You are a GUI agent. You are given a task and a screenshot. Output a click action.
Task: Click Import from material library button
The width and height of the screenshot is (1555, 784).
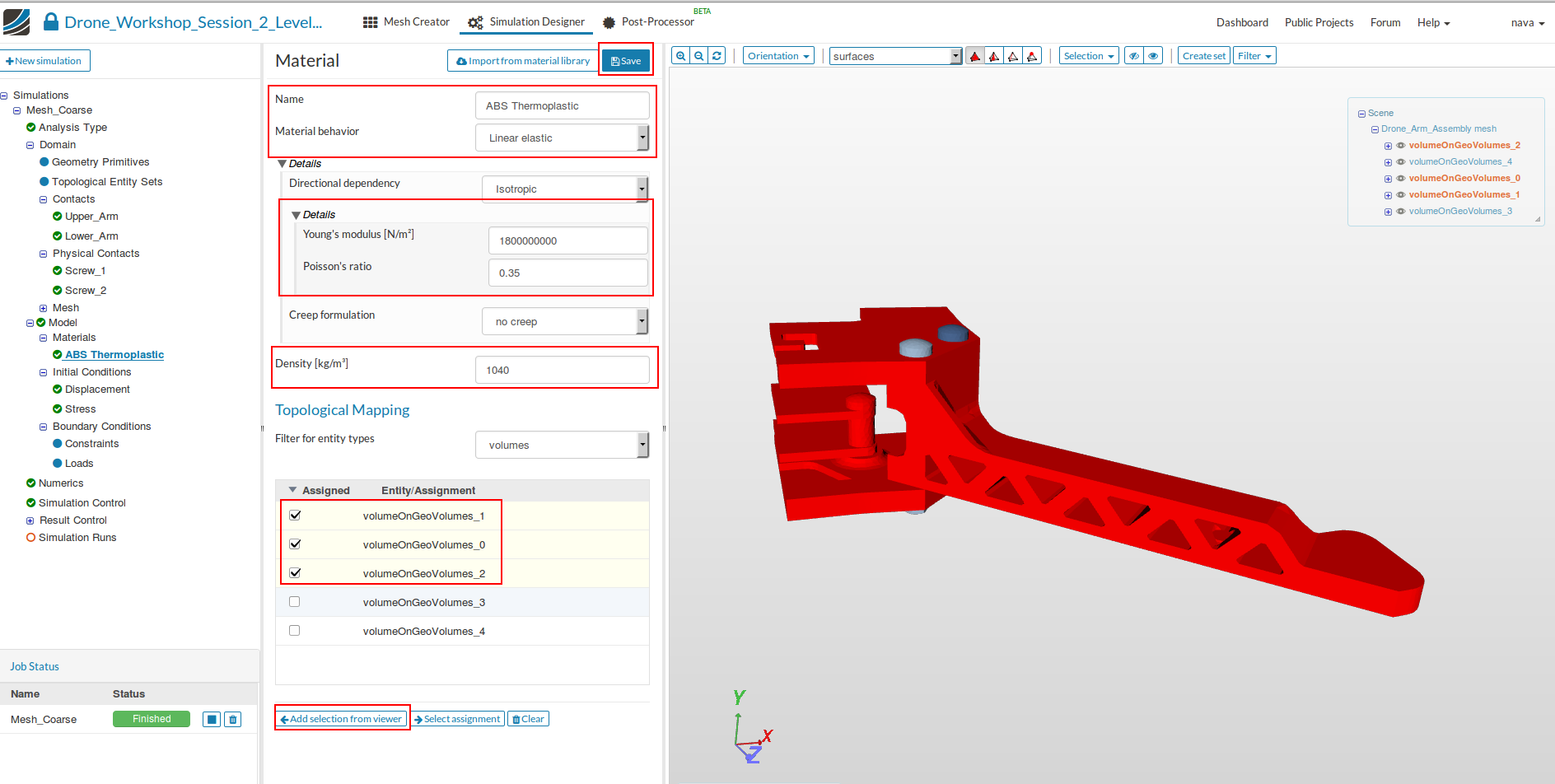click(523, 61)
